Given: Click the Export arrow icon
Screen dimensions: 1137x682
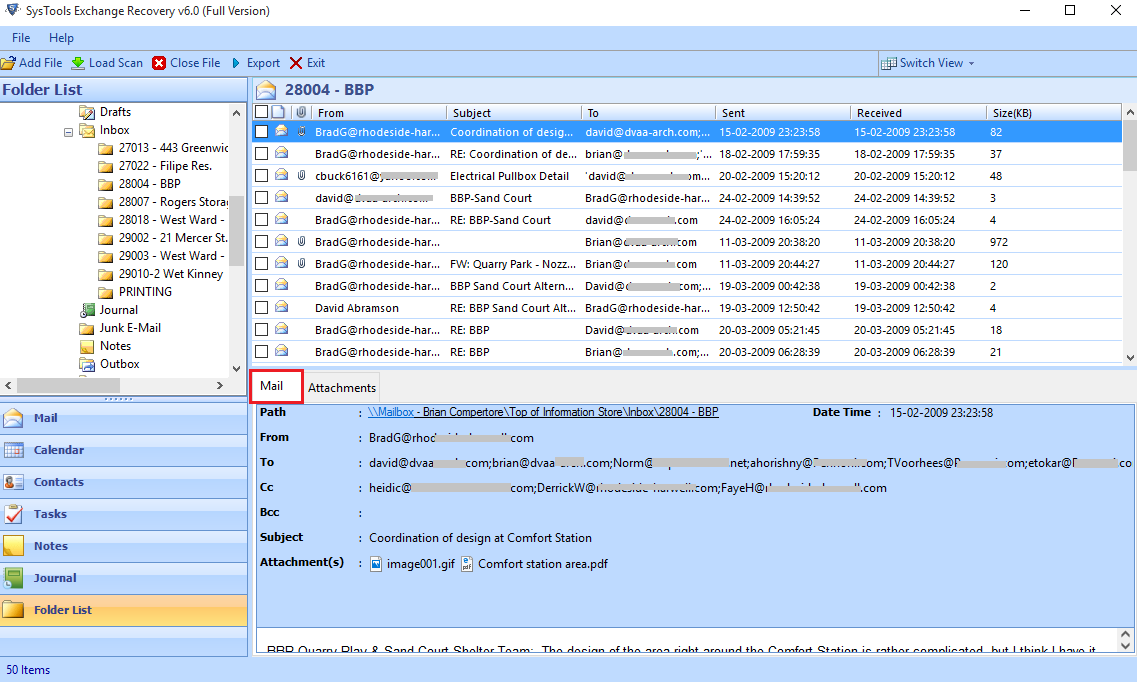Looking at the screenshot, I should coord(236,63).
